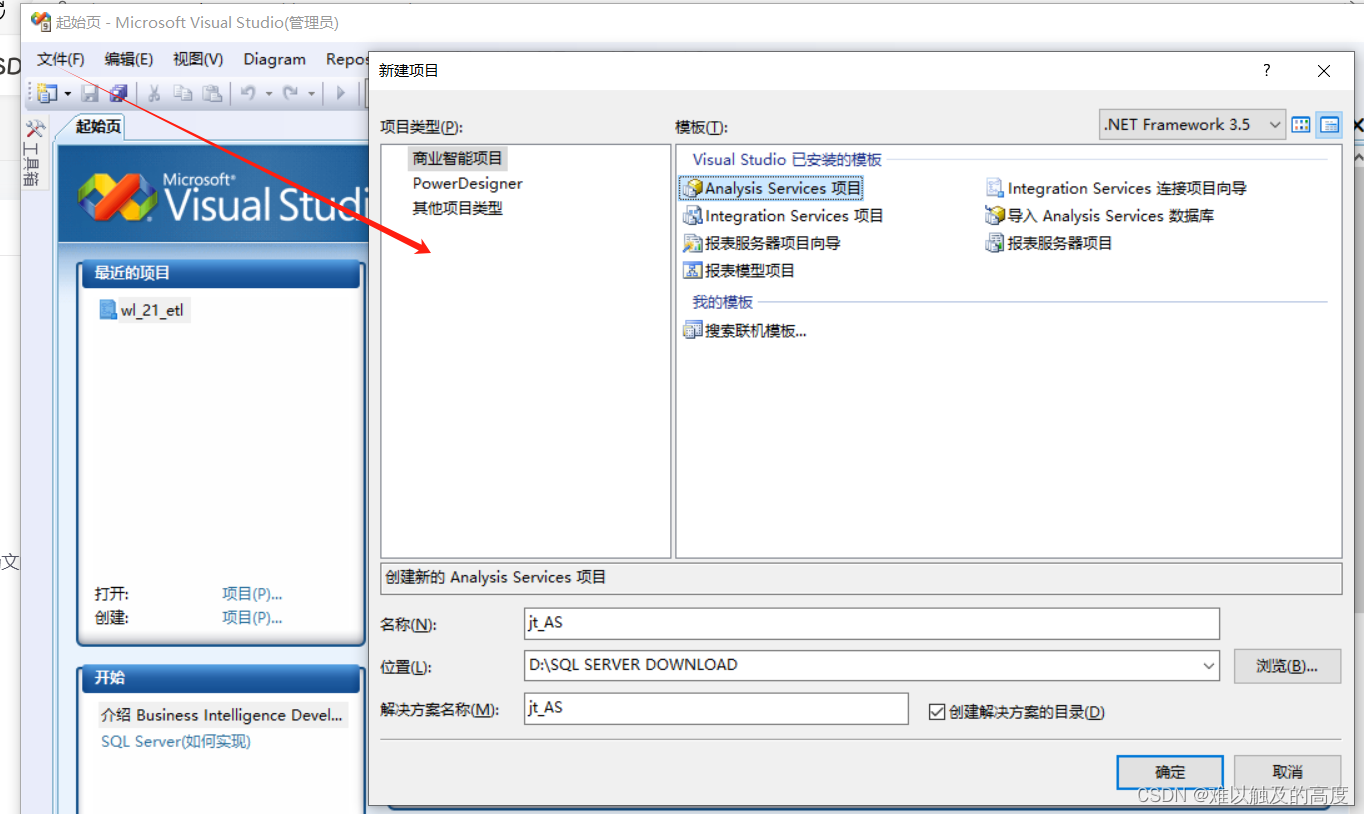Select the 报表服务器项目向导 template icon
The height and width of the screenshot is (814, 1364).
point(692,243)
